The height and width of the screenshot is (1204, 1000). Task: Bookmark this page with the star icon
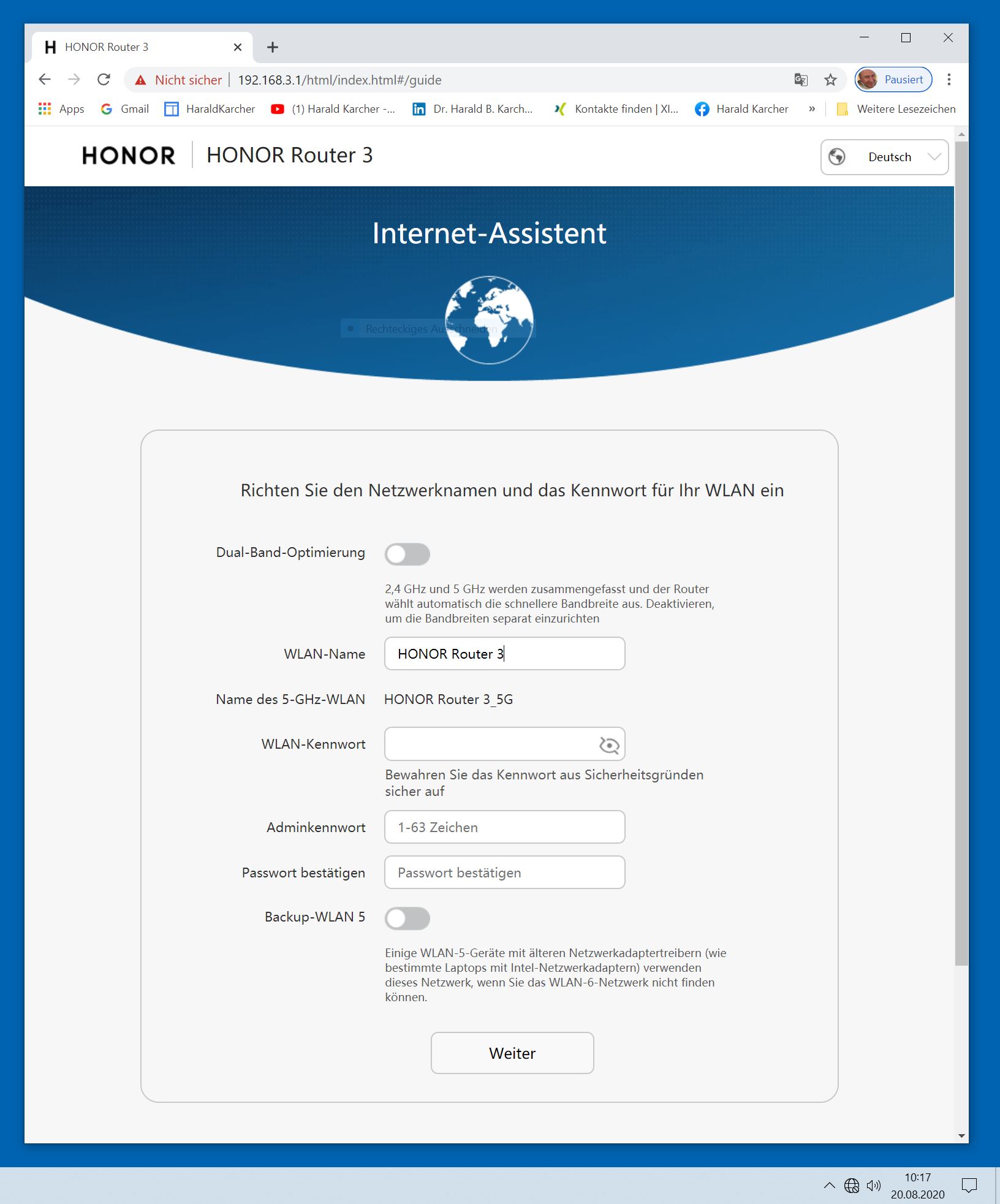click(x=830, y=80)
